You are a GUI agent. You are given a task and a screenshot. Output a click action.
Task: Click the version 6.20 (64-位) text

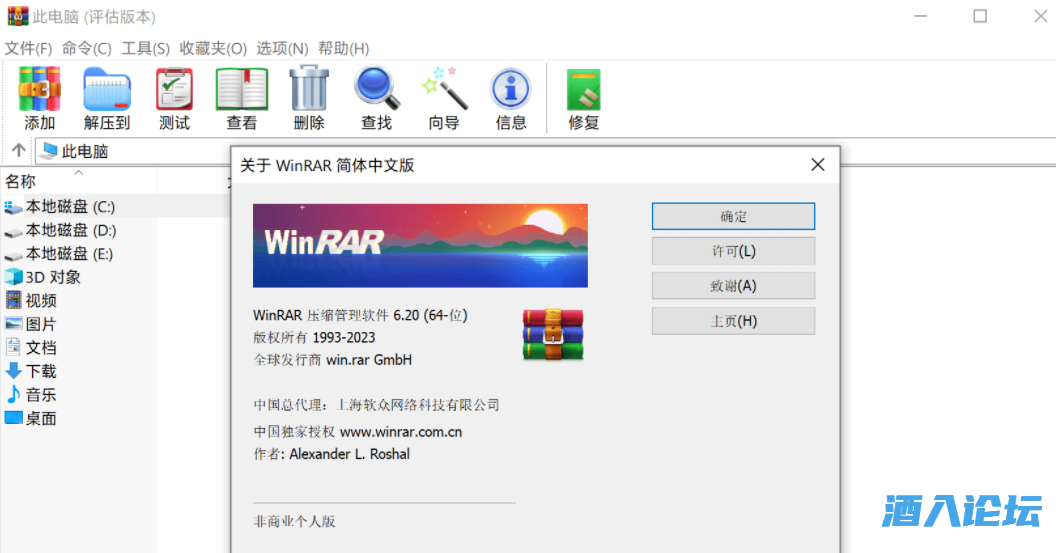pos(430,315)
